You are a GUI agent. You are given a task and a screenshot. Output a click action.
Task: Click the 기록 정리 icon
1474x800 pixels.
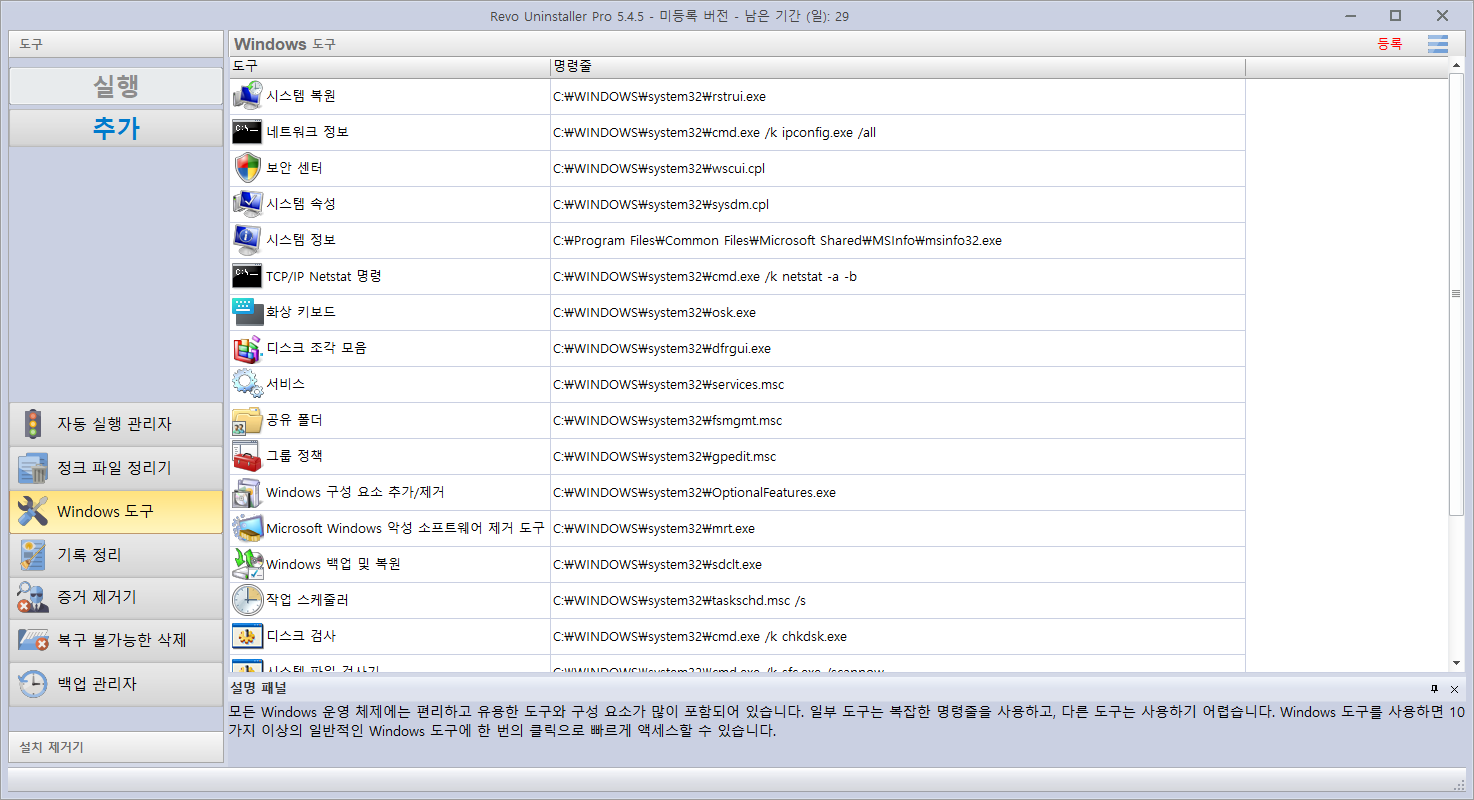pyautogui.click(x=33, y=554)
